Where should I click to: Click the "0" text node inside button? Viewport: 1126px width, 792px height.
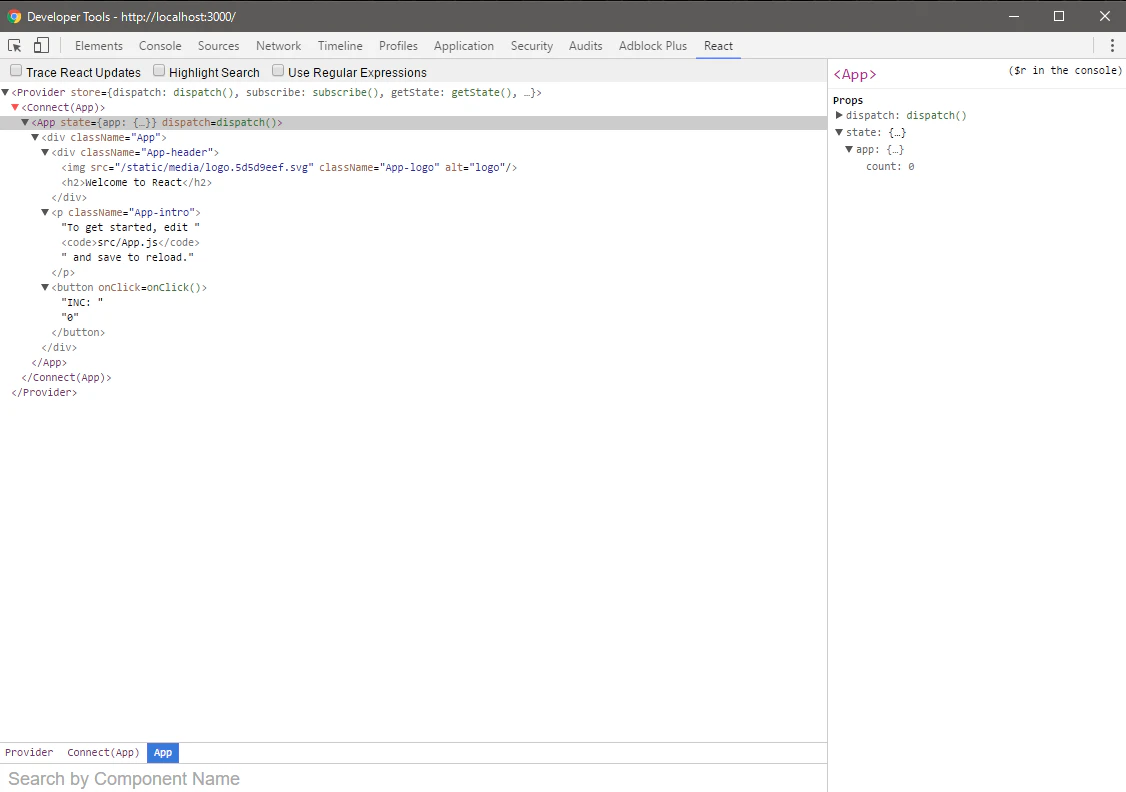[70, 318]
